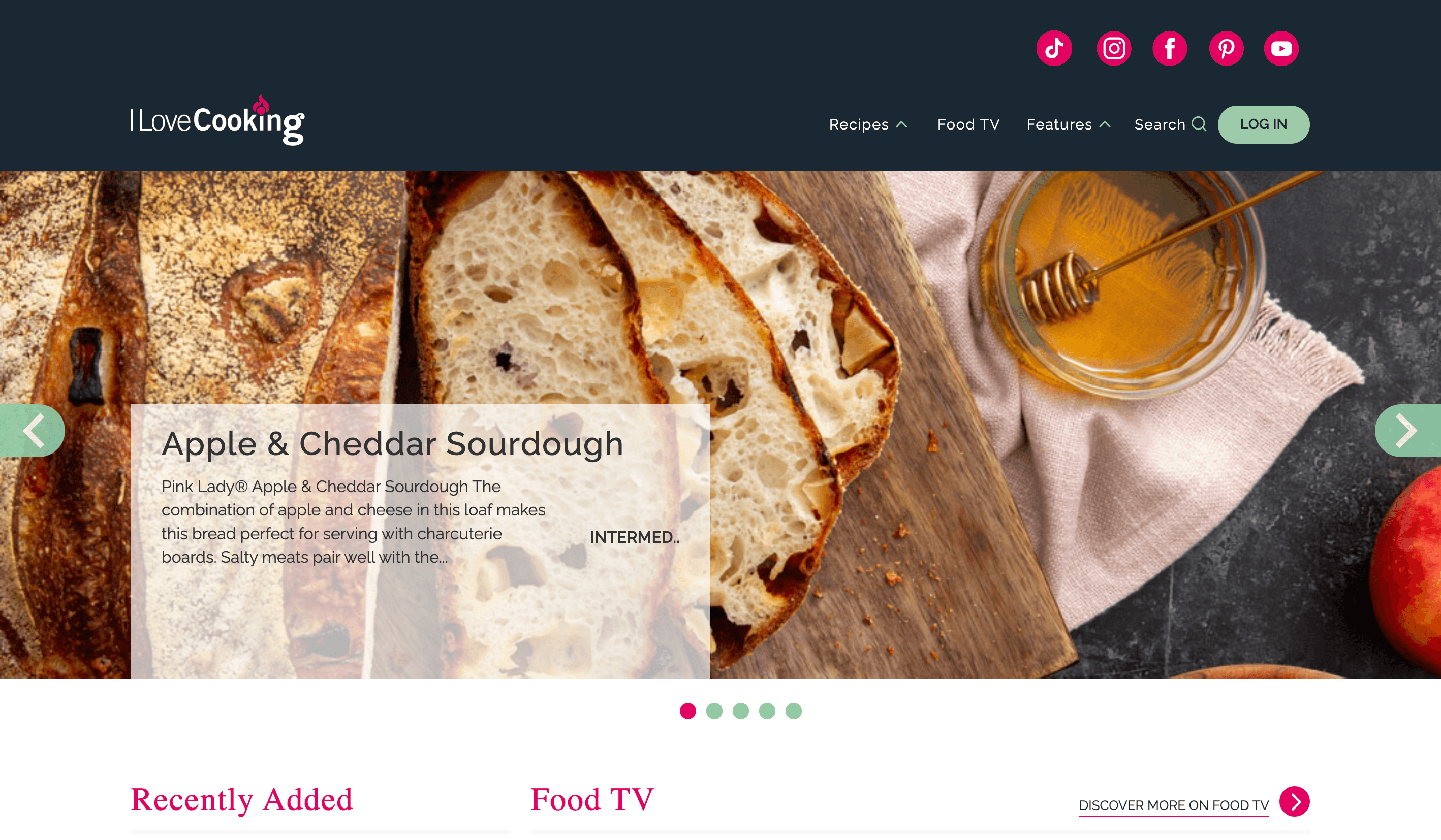The height and width of the screenshot is (840, 1441).
Task: Go to previous slide arrow
Action: coord(32,431)
